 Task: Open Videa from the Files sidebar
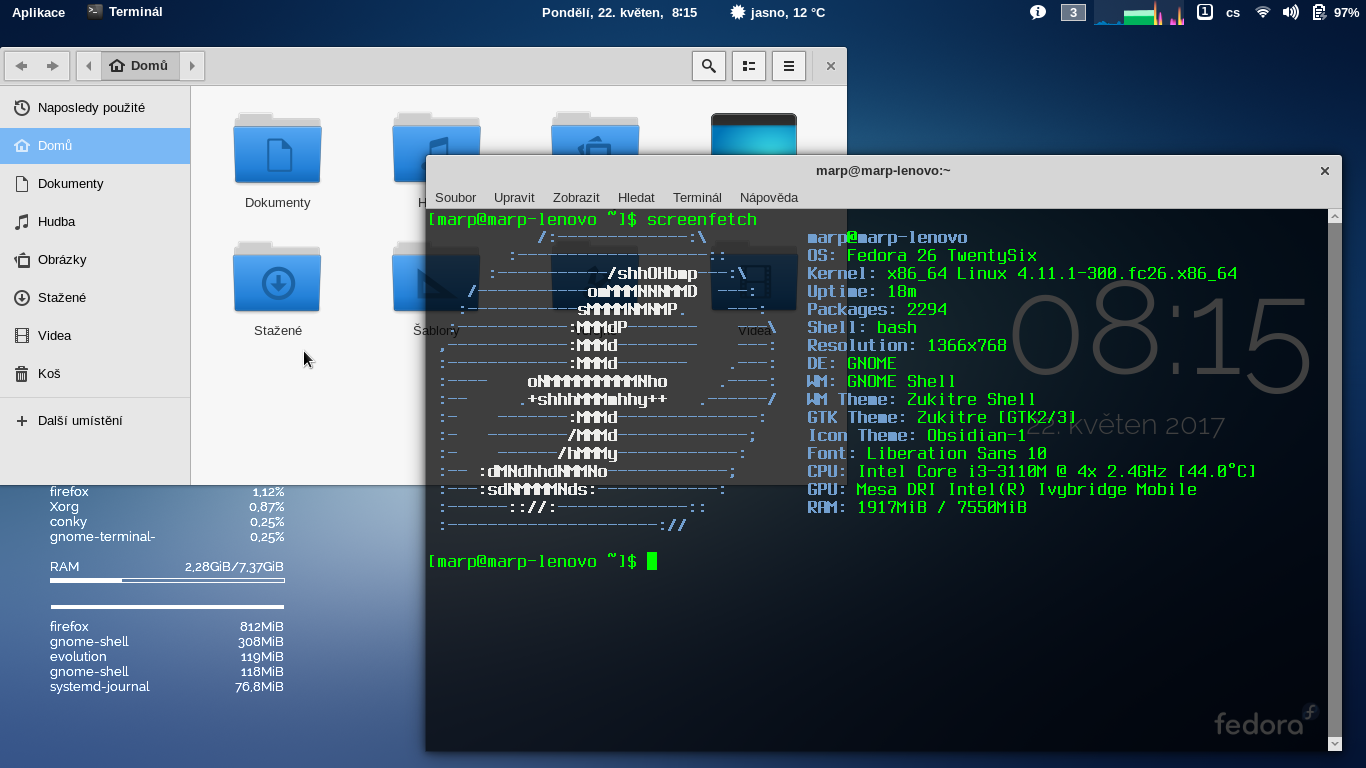pyautogui.click(x=95, y=335)
